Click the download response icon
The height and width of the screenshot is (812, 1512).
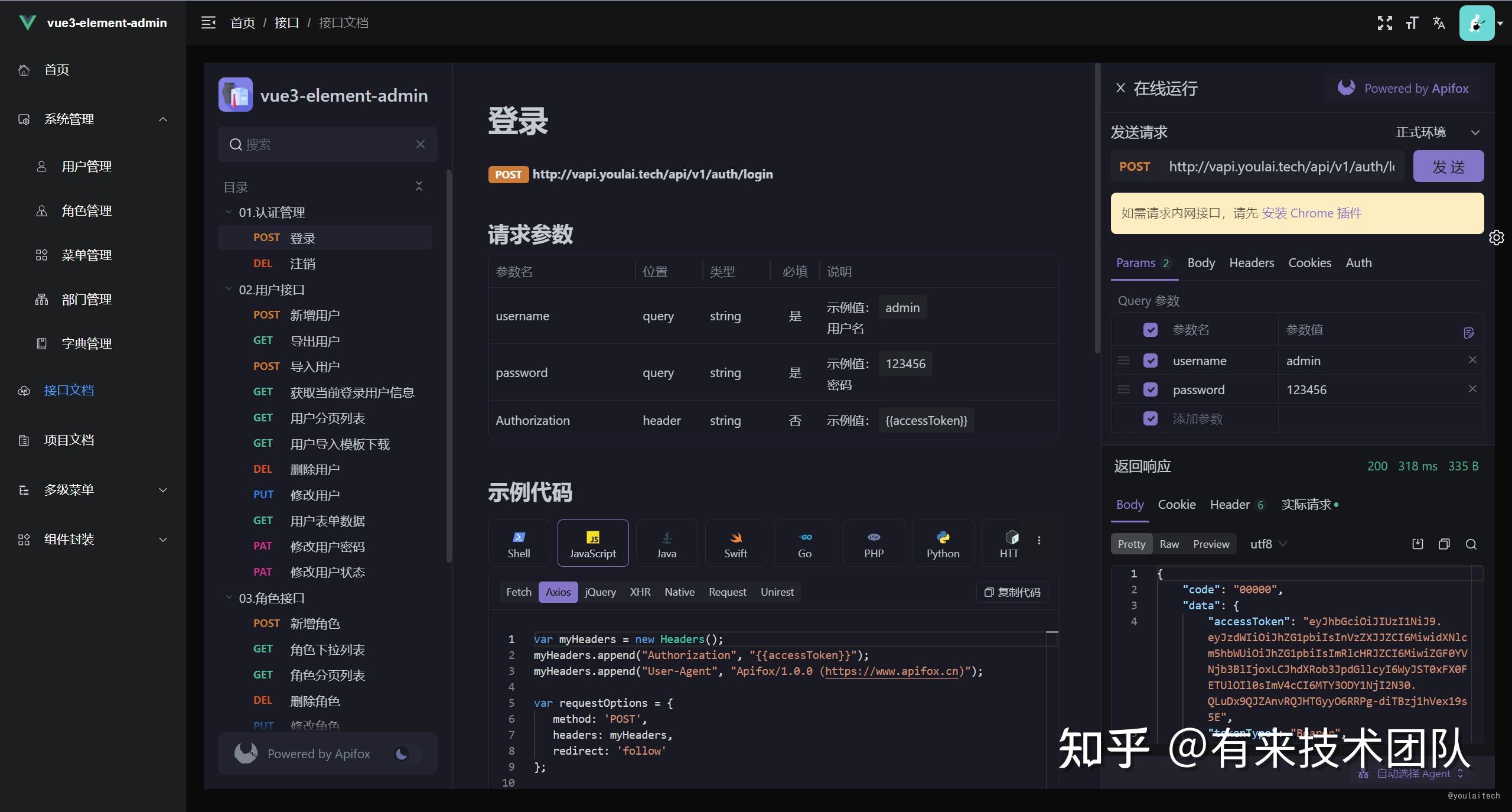click(x=1417, y=544)
